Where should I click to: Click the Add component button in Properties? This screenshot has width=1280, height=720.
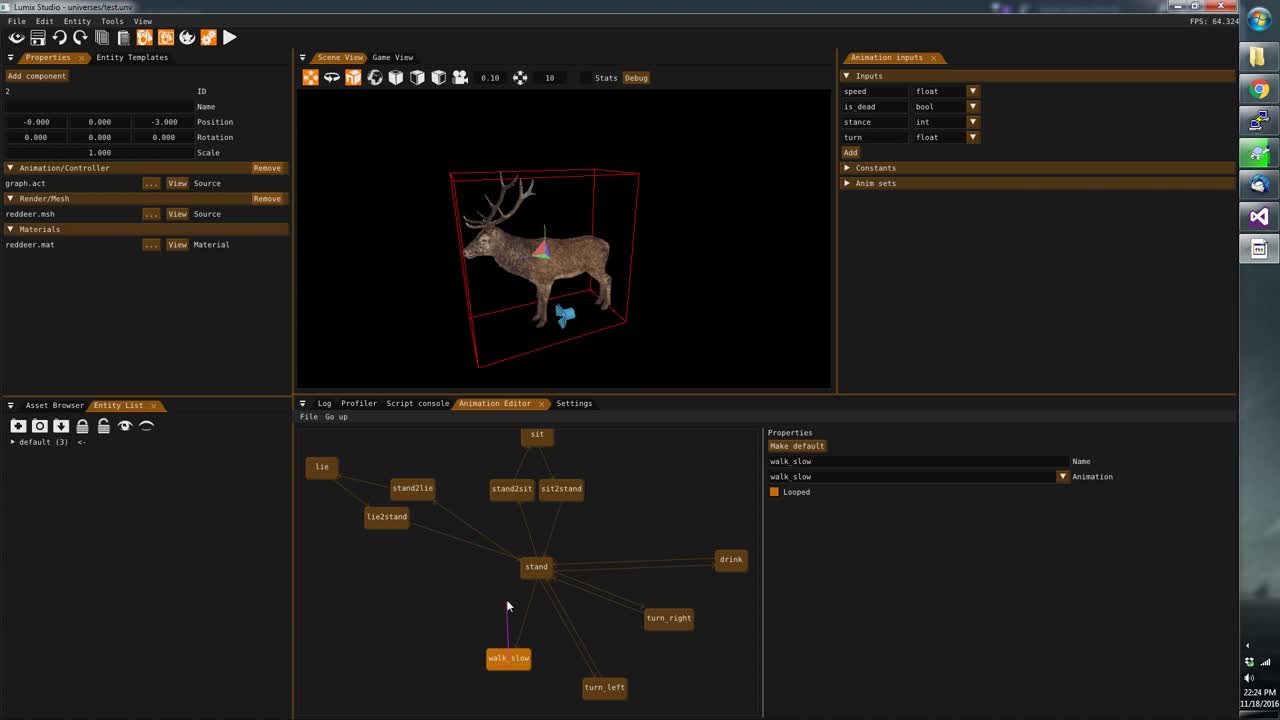37,75
